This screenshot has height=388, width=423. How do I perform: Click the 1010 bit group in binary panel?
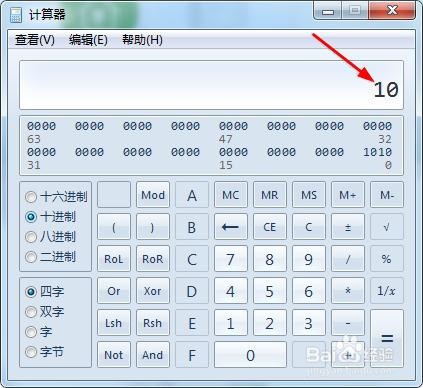(377, 152)
